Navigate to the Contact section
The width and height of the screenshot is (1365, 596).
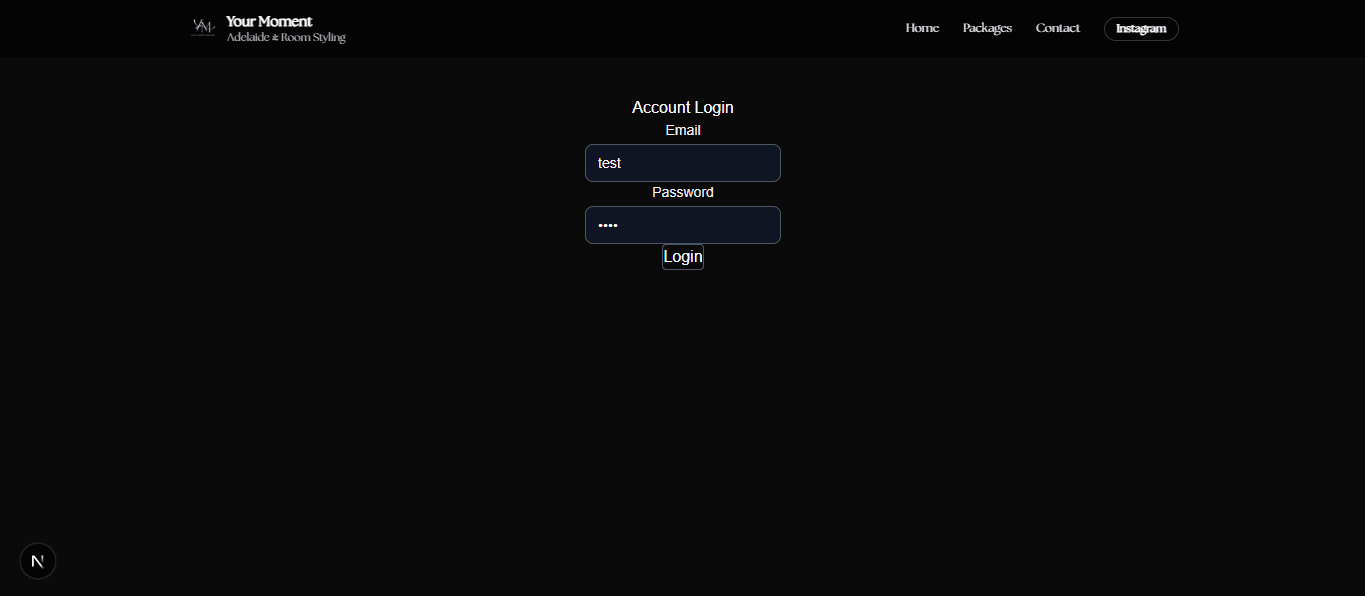point(1057,28)
